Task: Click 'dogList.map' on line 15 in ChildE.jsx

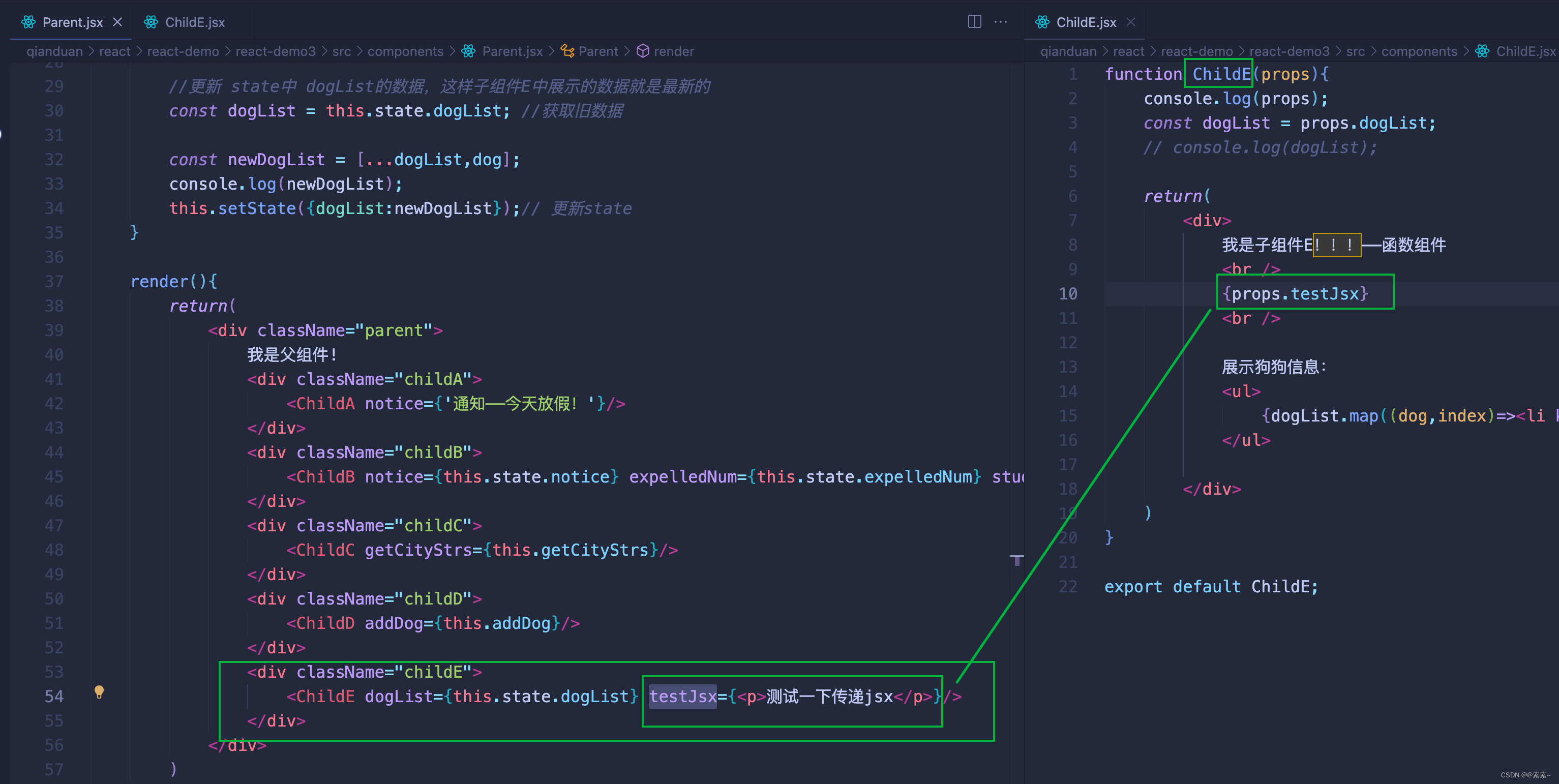Action: click(1324, 415)
